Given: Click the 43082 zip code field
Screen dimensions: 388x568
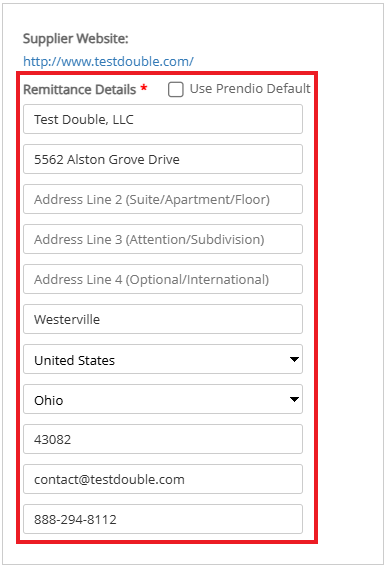Looking at the screenshot, I should (163, 439).
